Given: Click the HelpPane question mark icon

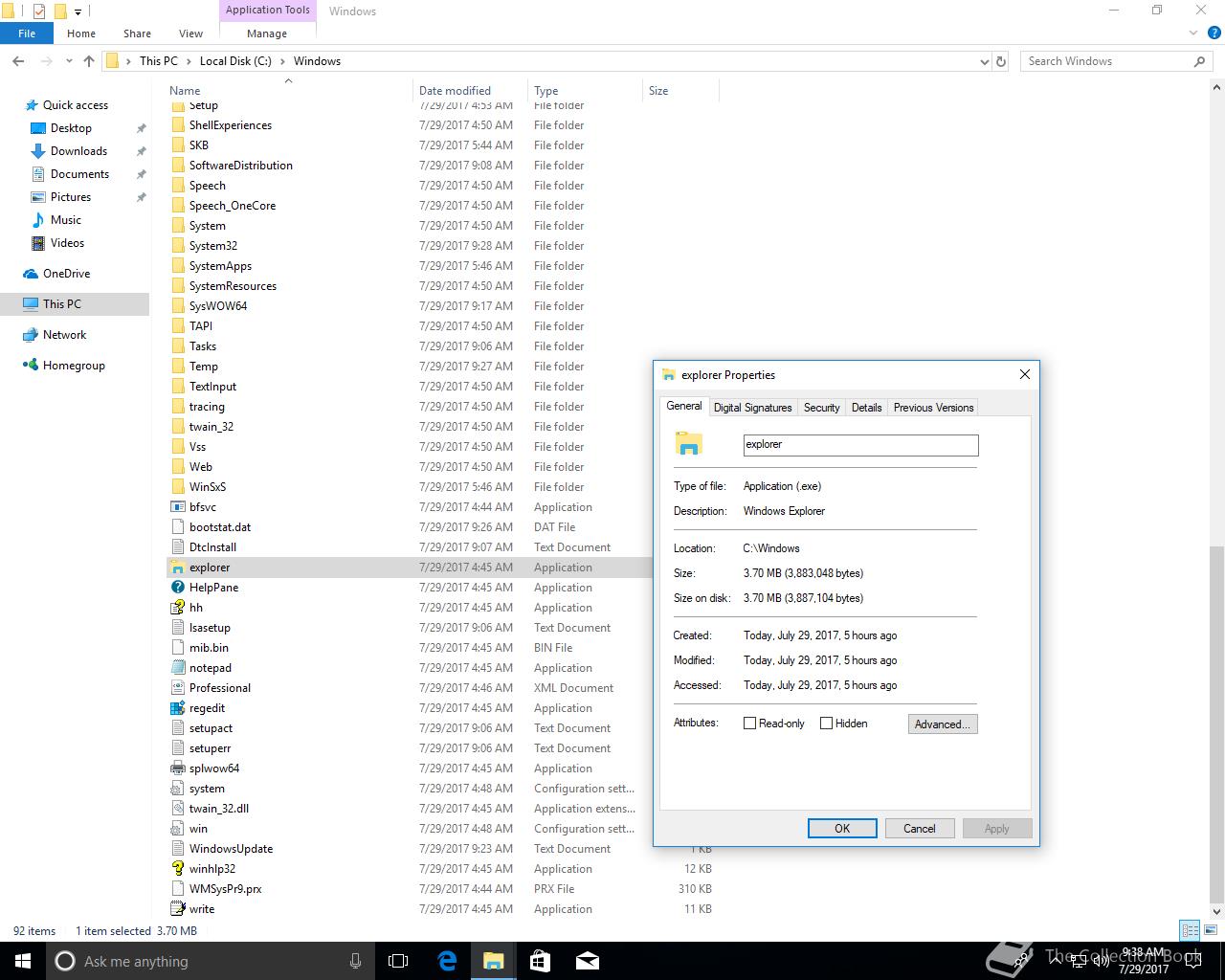Looking at the screenshot, I should pyautogui.click(x=177, y=588).
